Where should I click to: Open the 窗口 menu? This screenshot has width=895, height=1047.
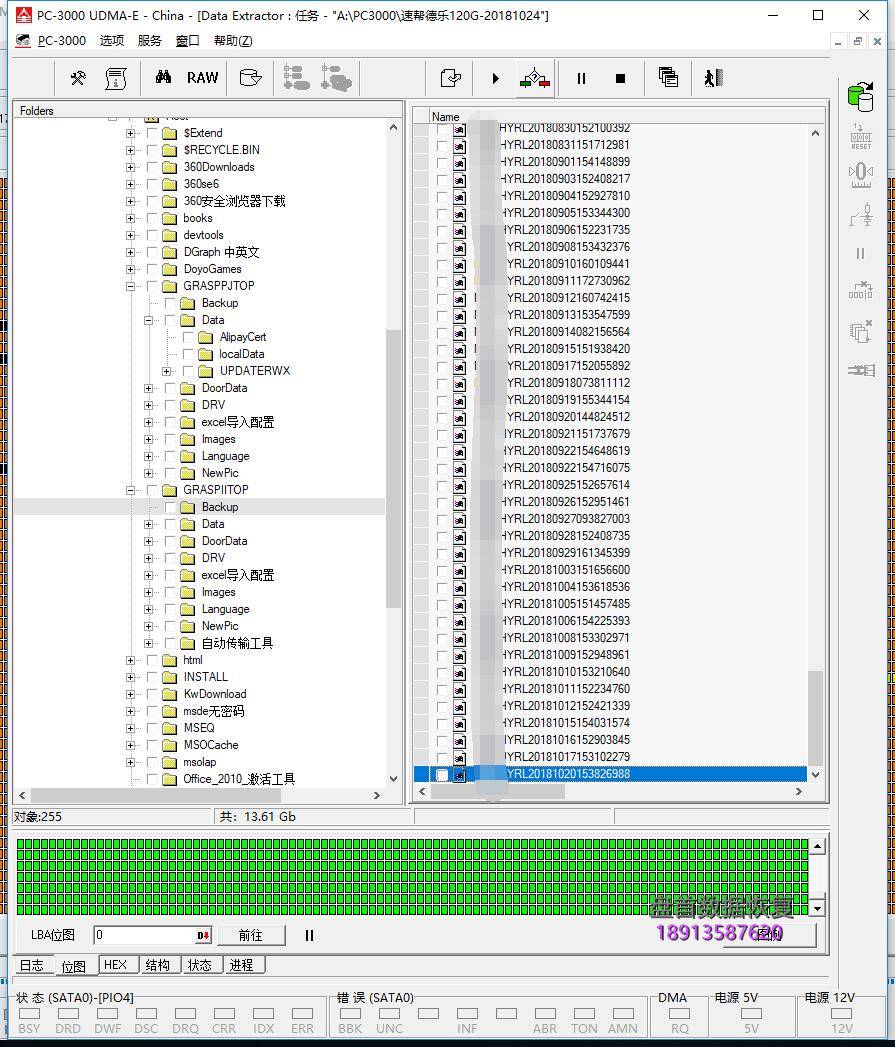188,41
